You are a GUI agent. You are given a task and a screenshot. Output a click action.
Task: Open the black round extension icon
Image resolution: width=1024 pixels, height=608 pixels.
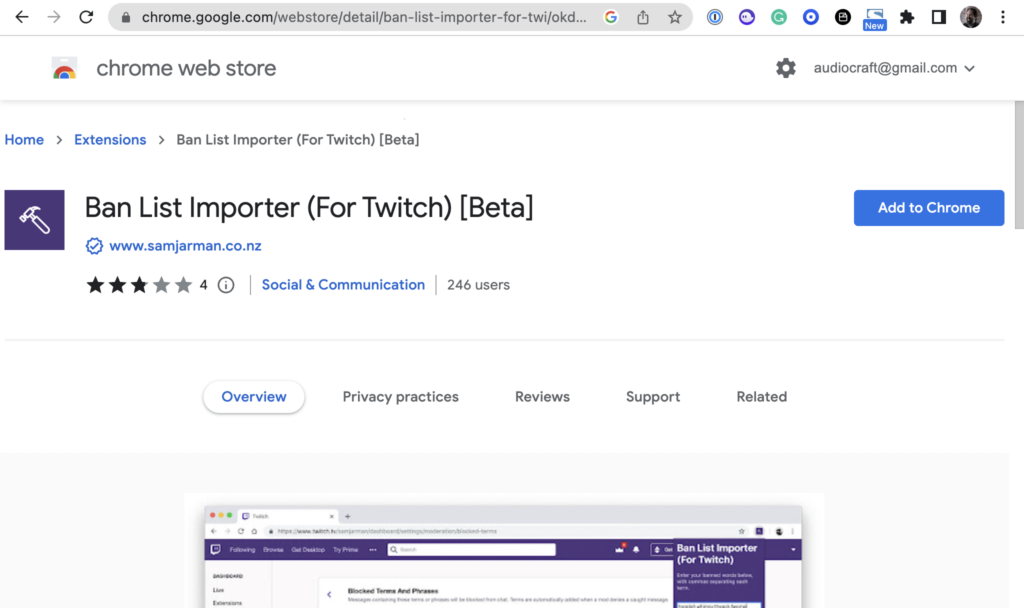coord(842,18)
